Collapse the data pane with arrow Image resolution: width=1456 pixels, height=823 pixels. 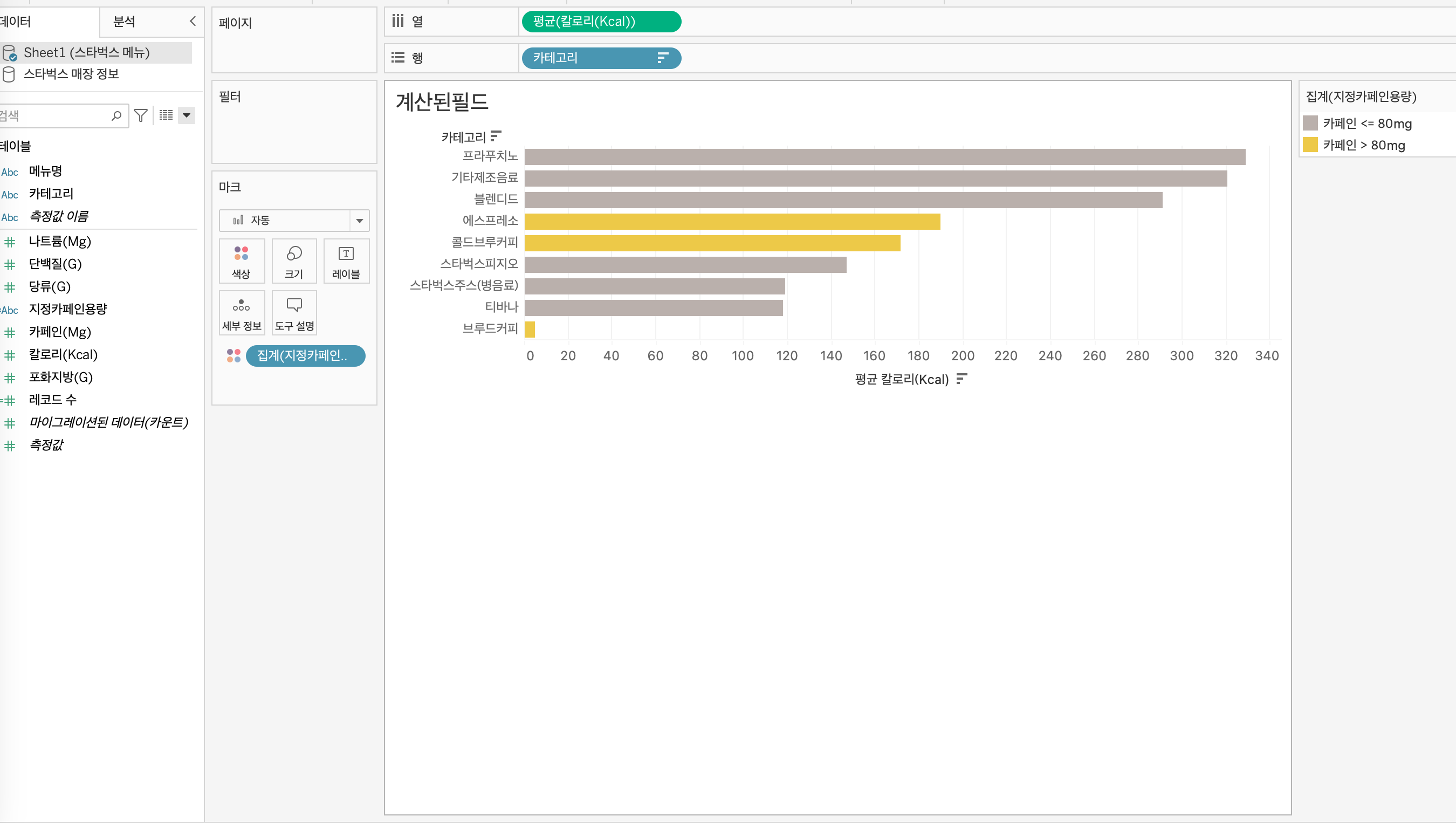[x=192, y=22]
